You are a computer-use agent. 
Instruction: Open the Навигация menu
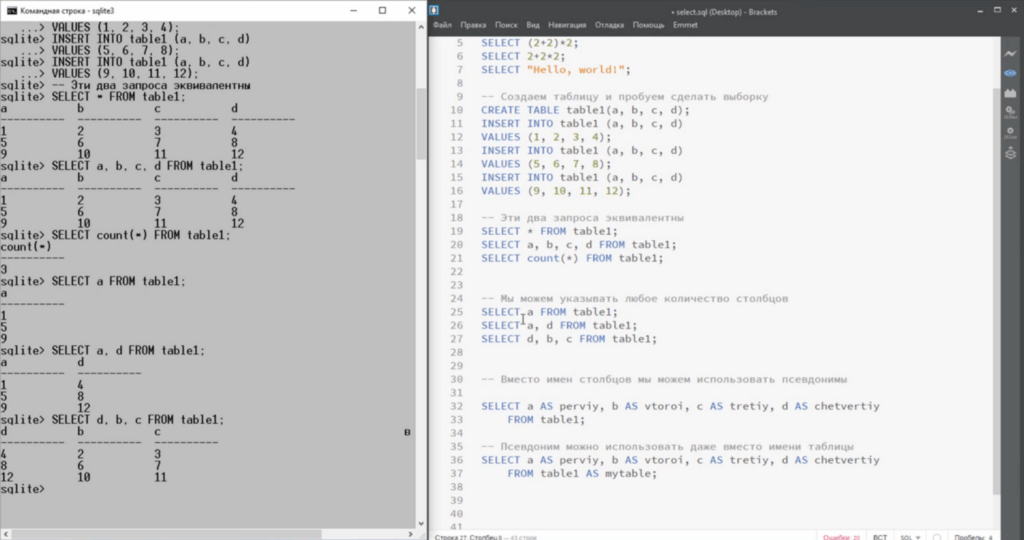point(567,25)
